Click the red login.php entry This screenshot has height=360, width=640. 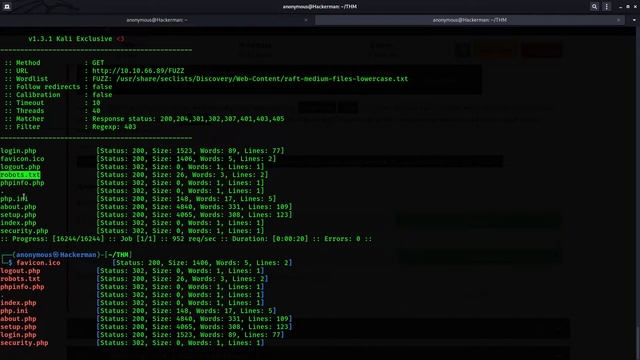(x=18, y=335)
